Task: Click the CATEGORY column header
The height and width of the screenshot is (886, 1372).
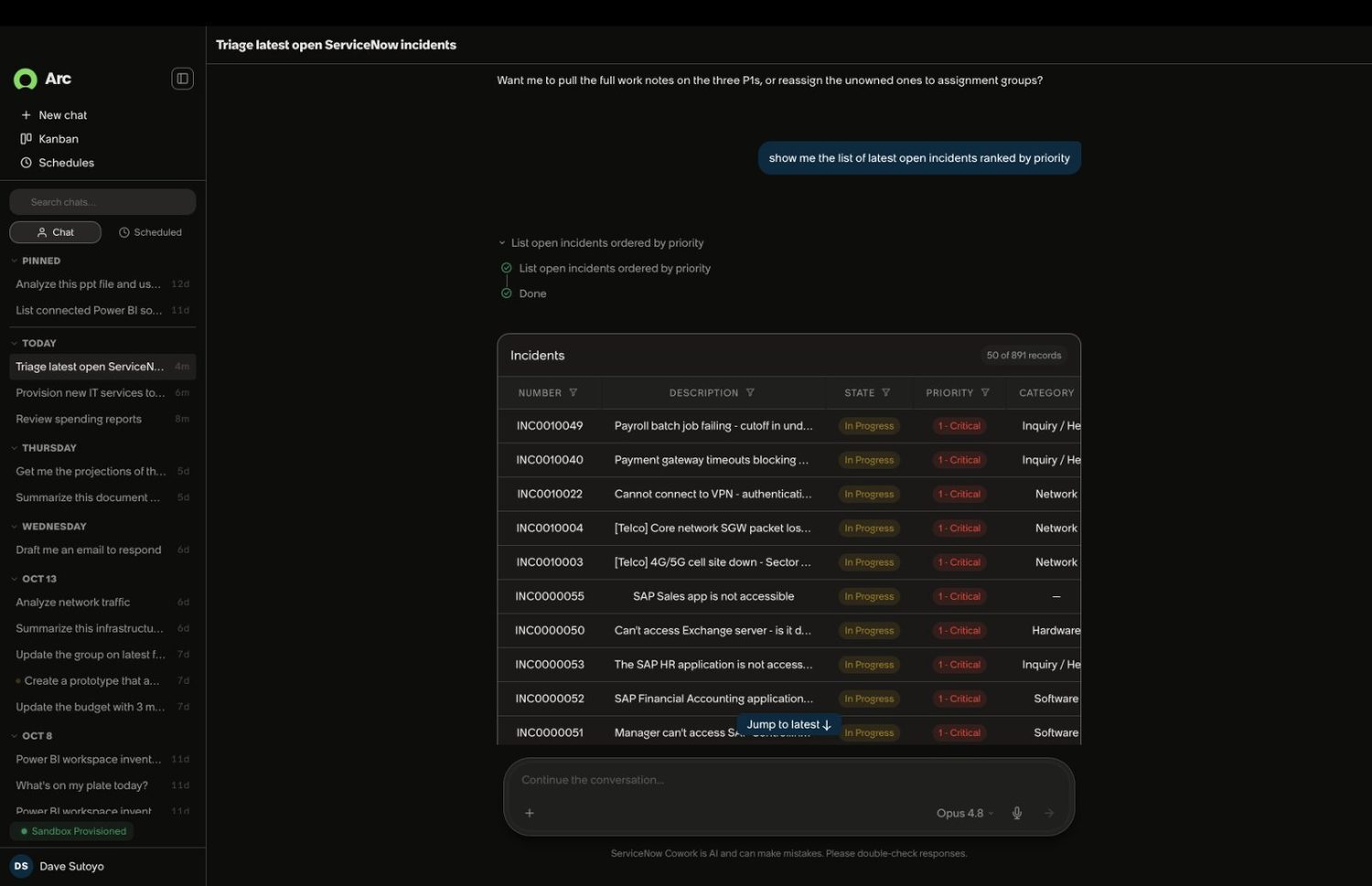Action: coord(1046,393)
